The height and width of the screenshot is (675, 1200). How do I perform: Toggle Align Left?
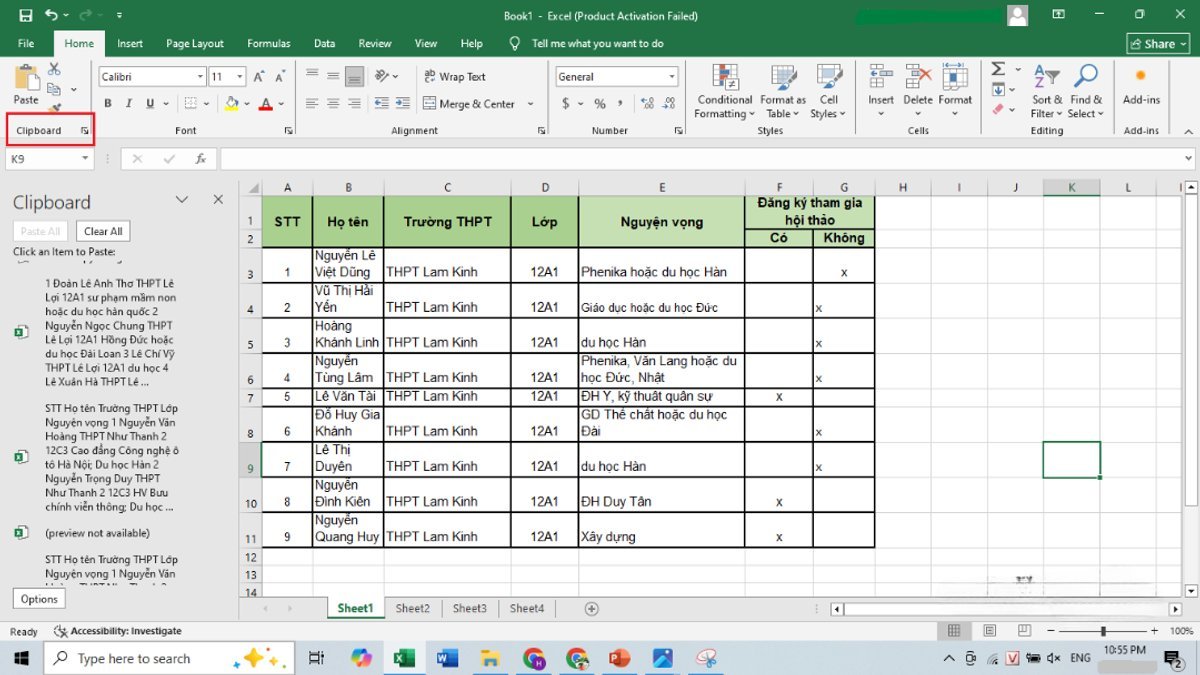[x=311, y=104]
